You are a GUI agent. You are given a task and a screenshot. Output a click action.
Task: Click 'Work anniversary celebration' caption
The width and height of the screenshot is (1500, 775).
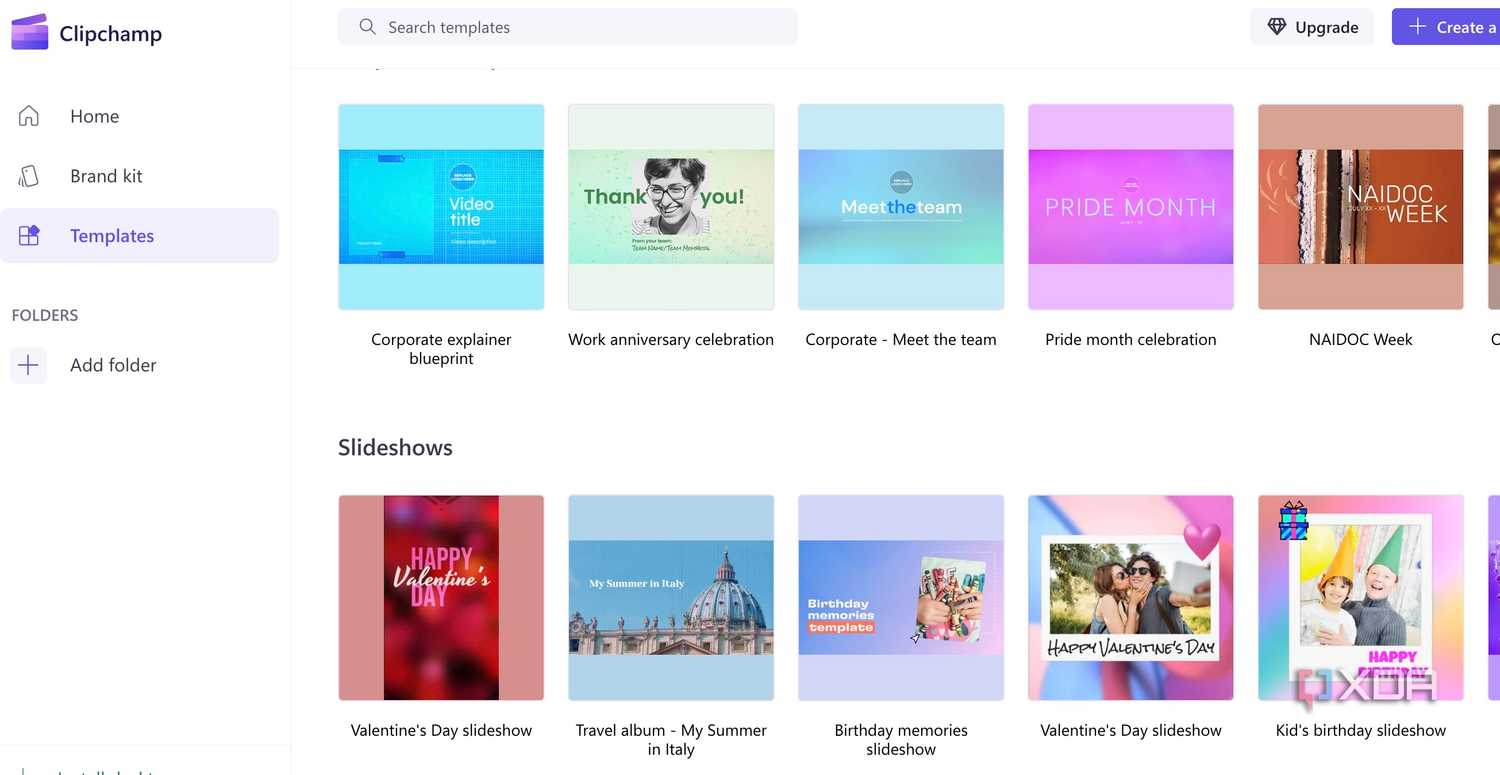671,340
